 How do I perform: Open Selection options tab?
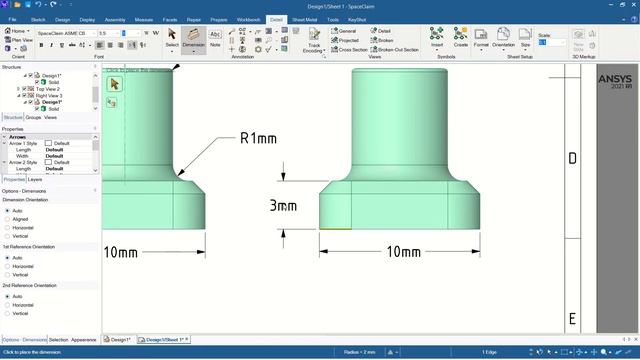[58, 340]
